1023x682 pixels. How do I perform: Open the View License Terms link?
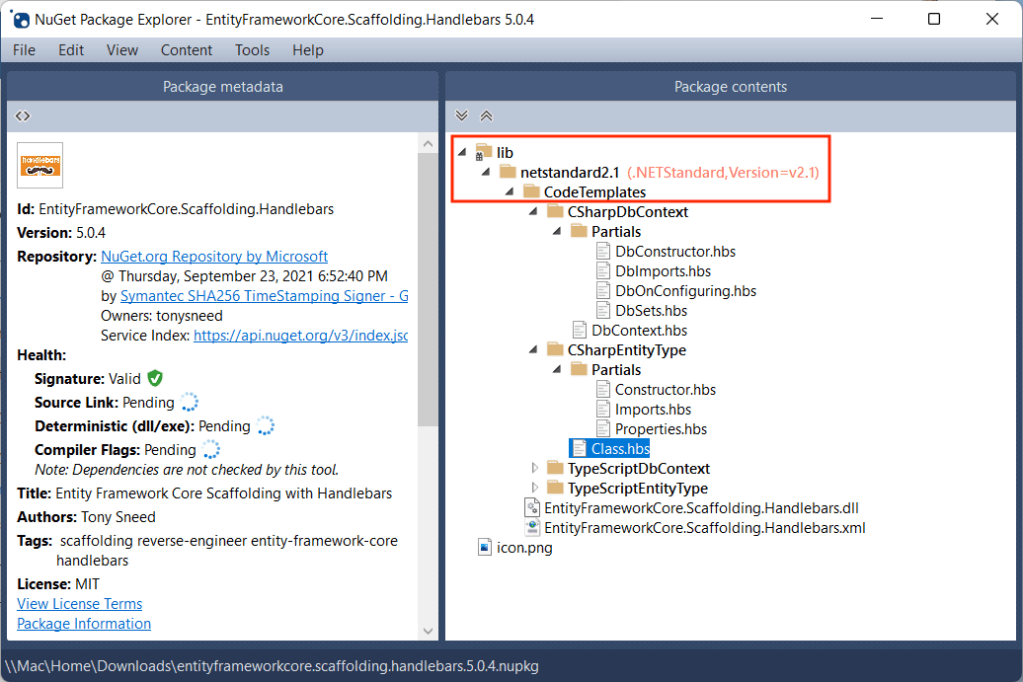(80, 604)
